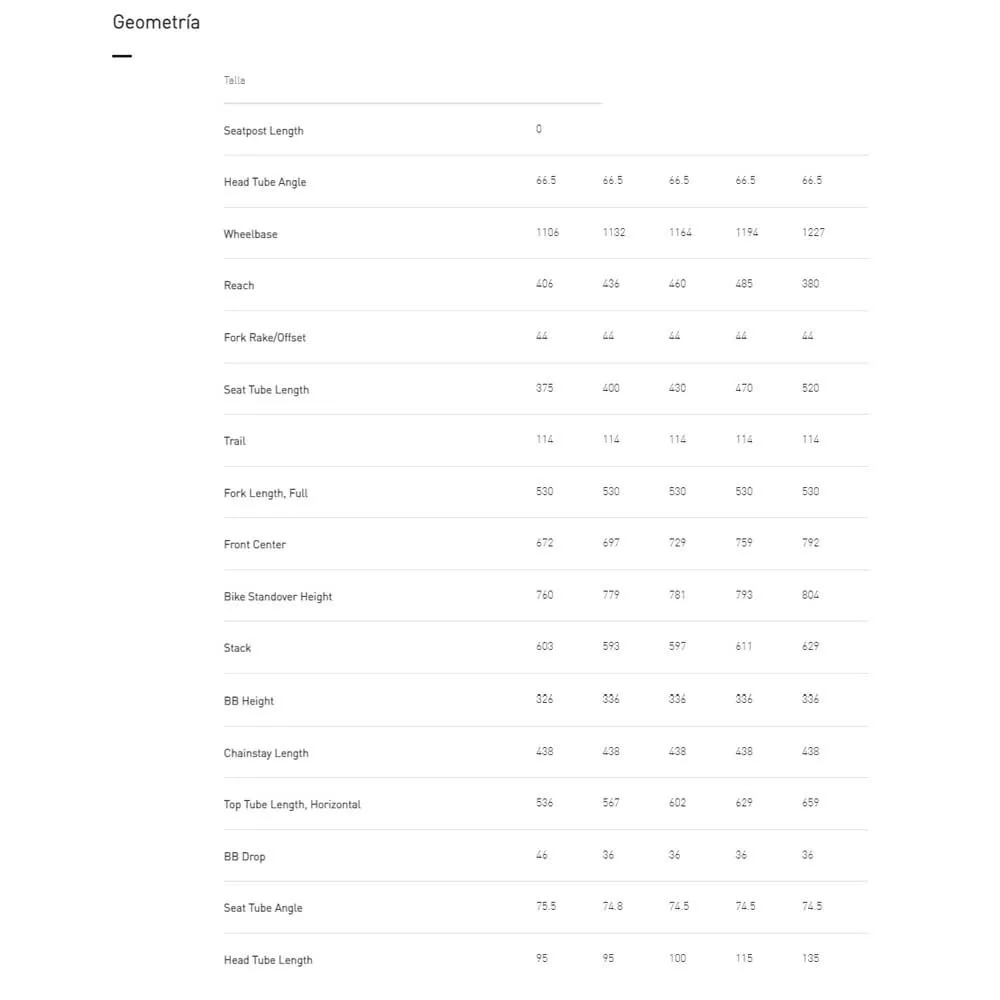Select the Stack row label

coord(238,648)
